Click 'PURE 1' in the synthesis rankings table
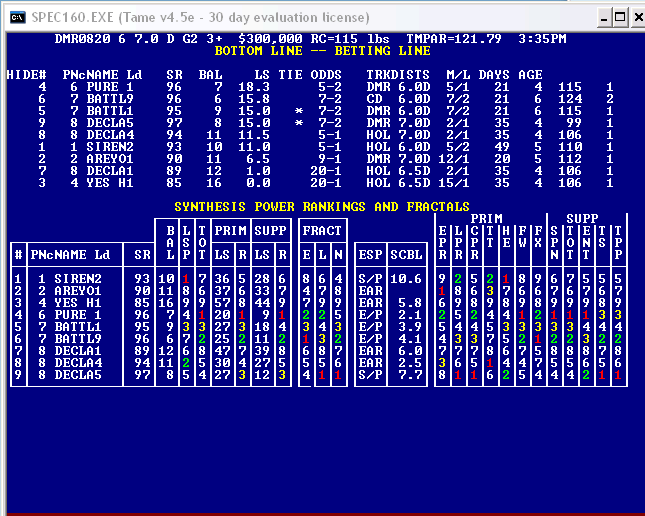645x516 pixels. [x=78, y=314]
